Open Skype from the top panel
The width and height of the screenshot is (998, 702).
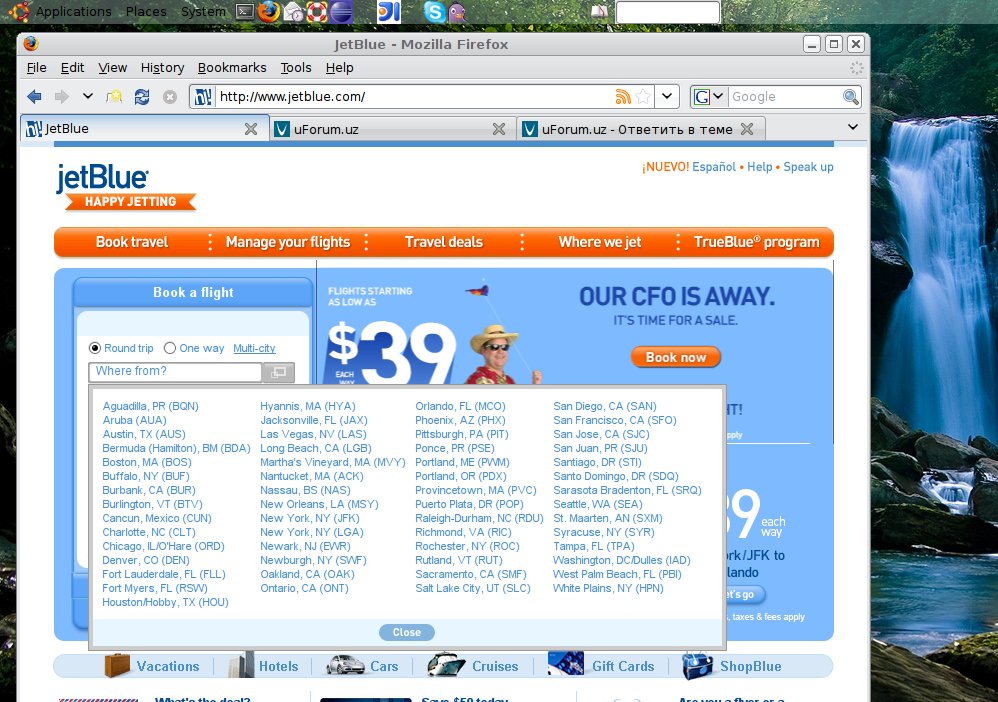coord(435,11)
